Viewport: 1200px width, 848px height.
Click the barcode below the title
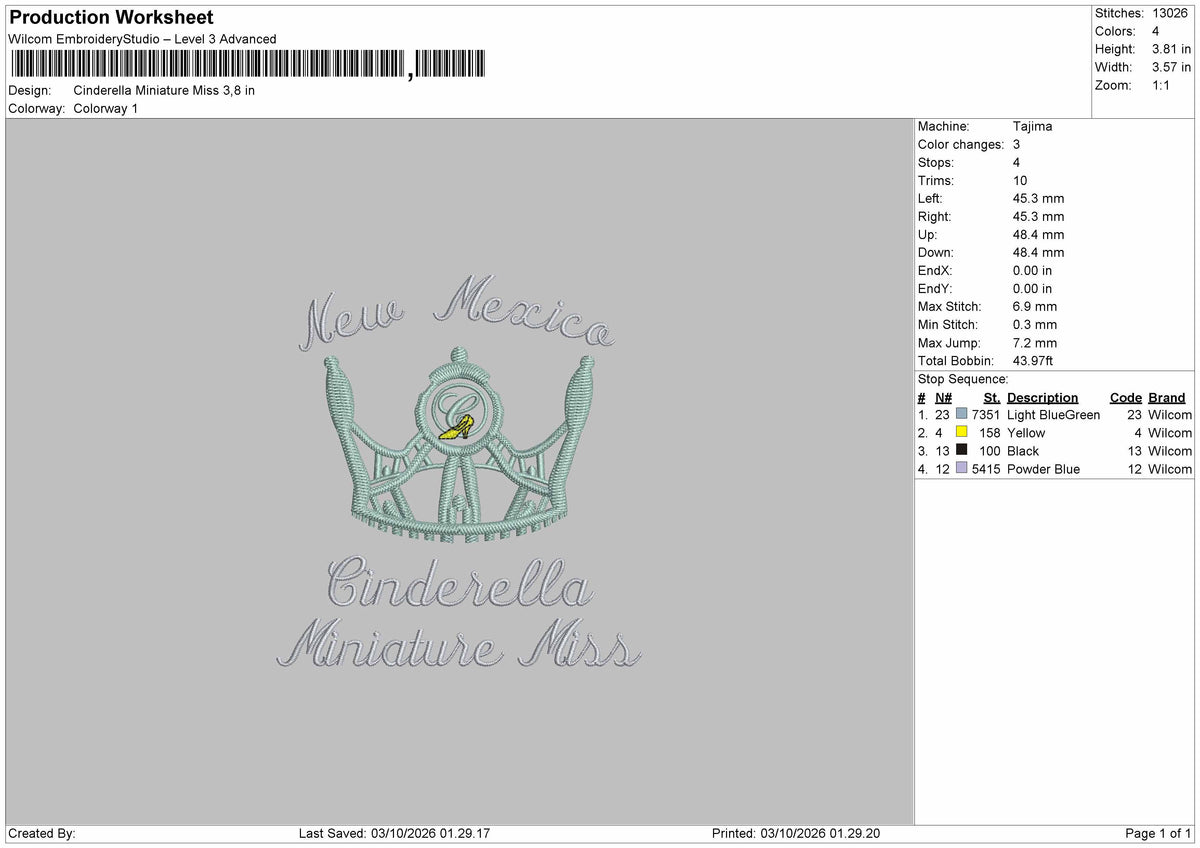point(248,65)
